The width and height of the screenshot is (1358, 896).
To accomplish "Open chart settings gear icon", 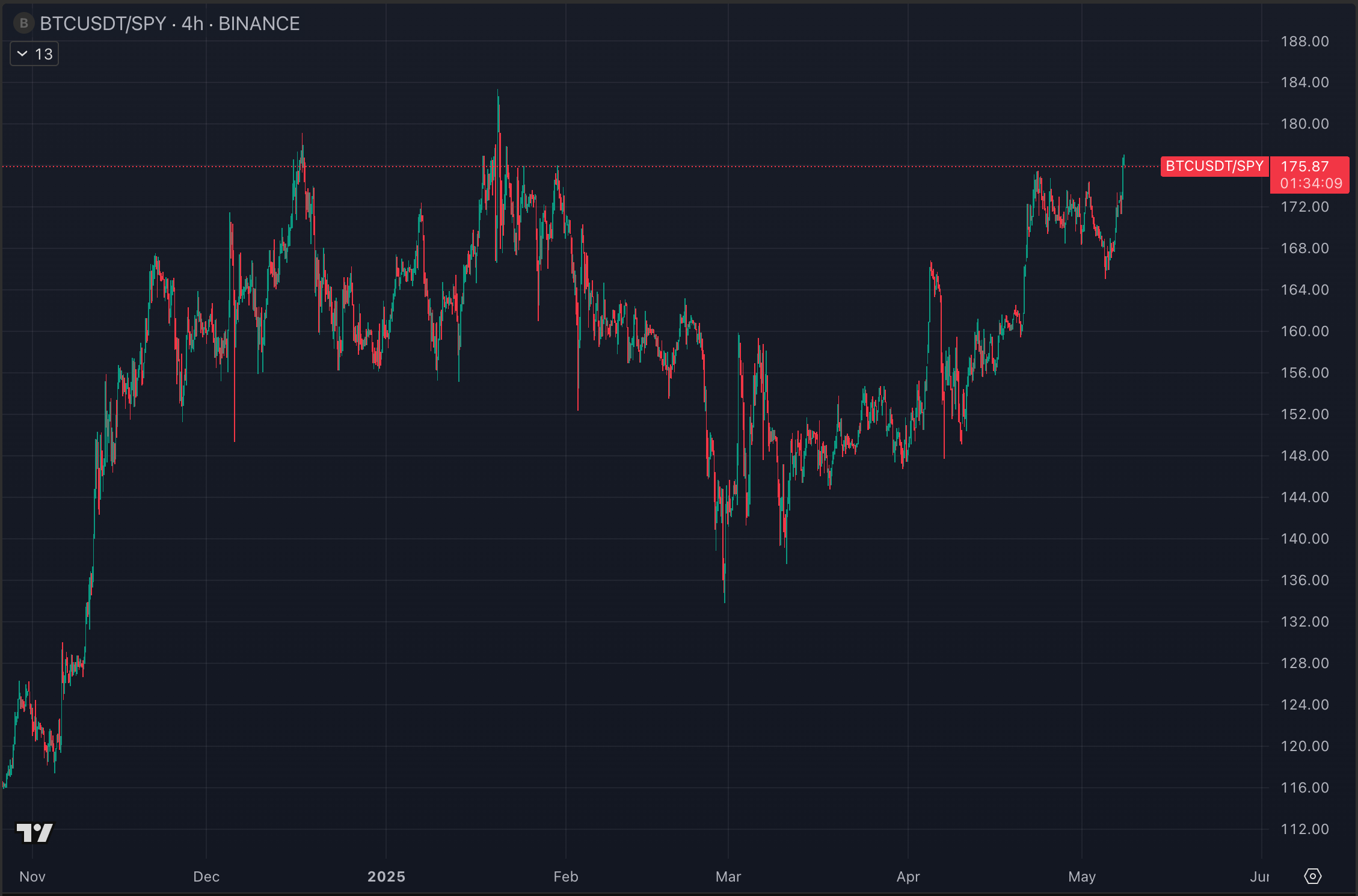I will (1312, 876).
